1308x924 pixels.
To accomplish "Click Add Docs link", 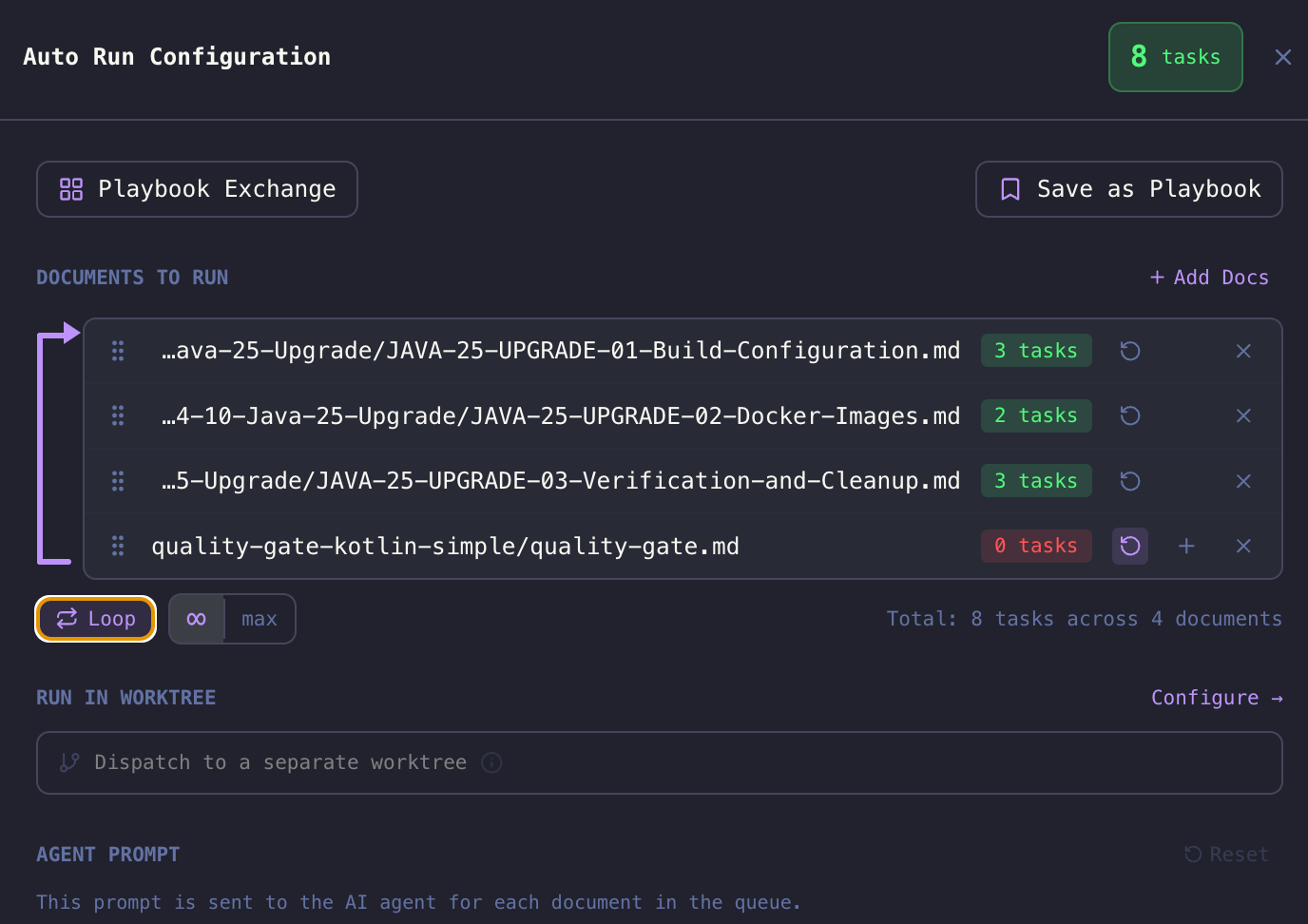I will point(1209,278).
